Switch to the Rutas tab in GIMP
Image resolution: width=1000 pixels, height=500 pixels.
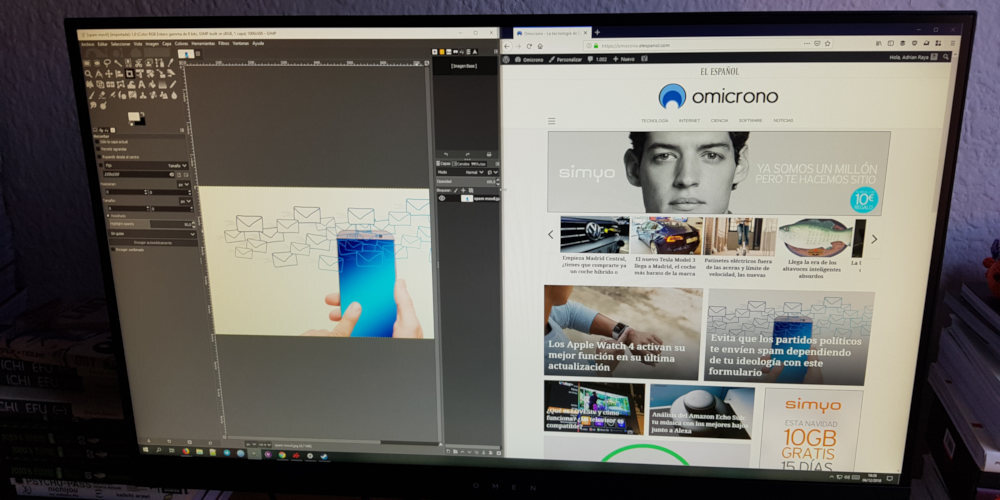tap(479, 164)
